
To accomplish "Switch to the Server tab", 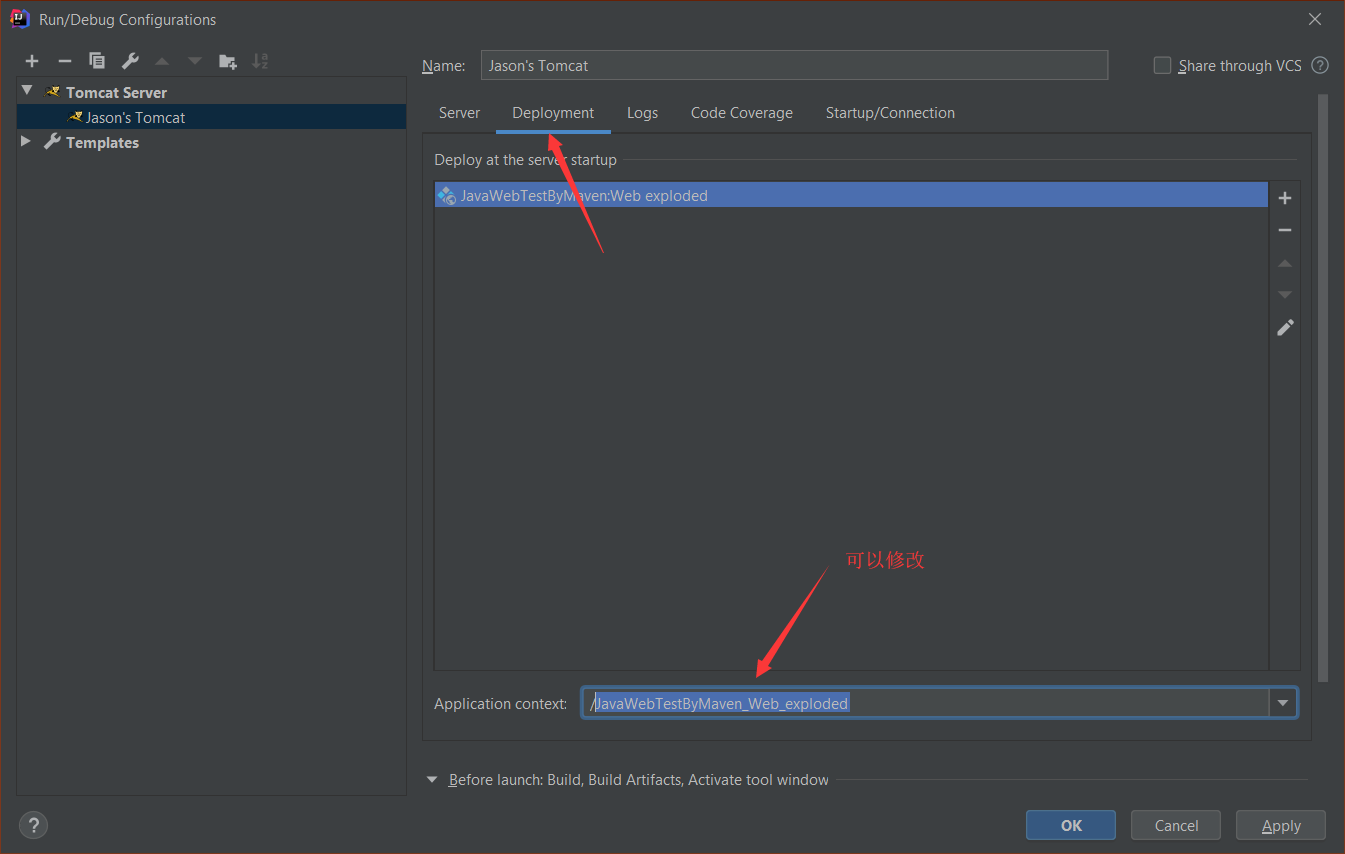I will pyautogui.click(x=459, y=113).
